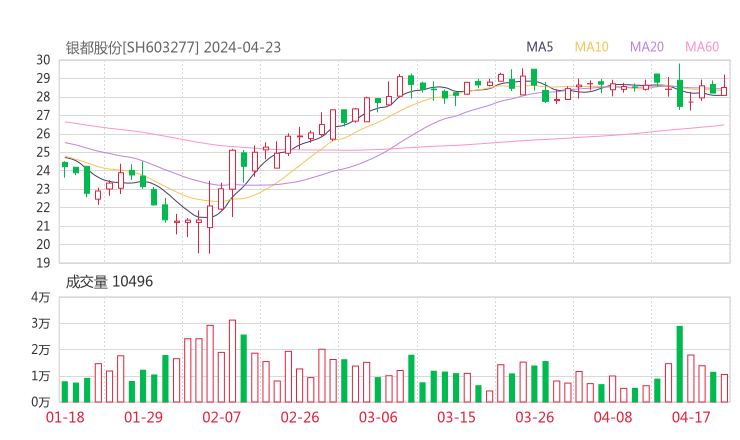Click the MA60 legend label
The width and height of the screenshot is (740, 440).
click(x=702, y=47)
